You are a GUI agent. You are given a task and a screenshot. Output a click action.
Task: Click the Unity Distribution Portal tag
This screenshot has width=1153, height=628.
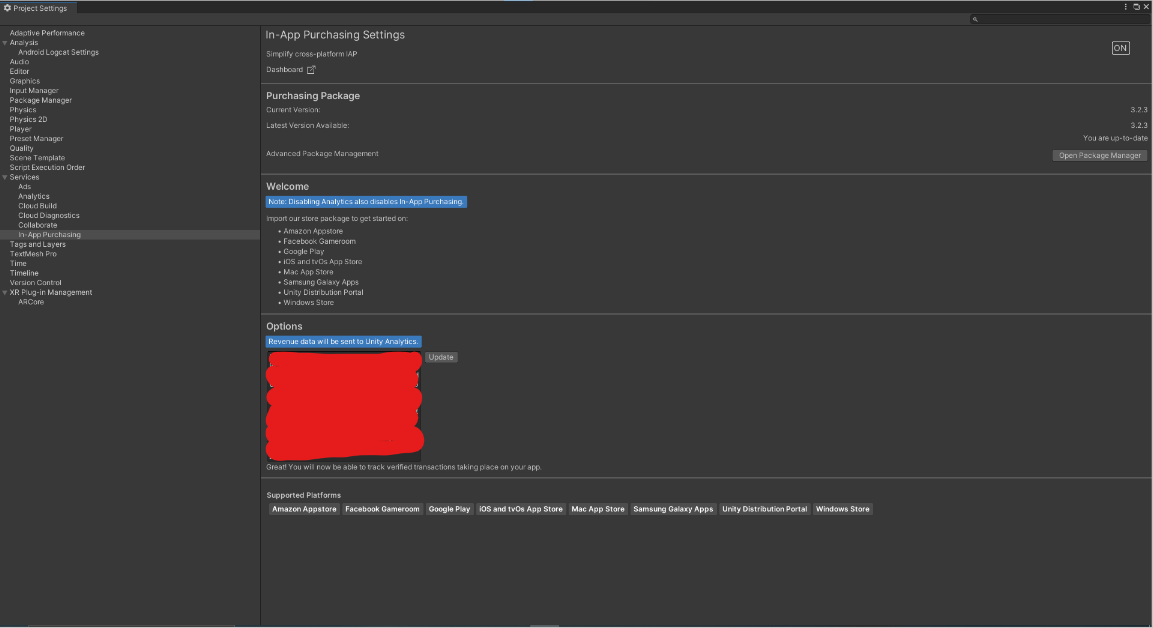point(764,509)
